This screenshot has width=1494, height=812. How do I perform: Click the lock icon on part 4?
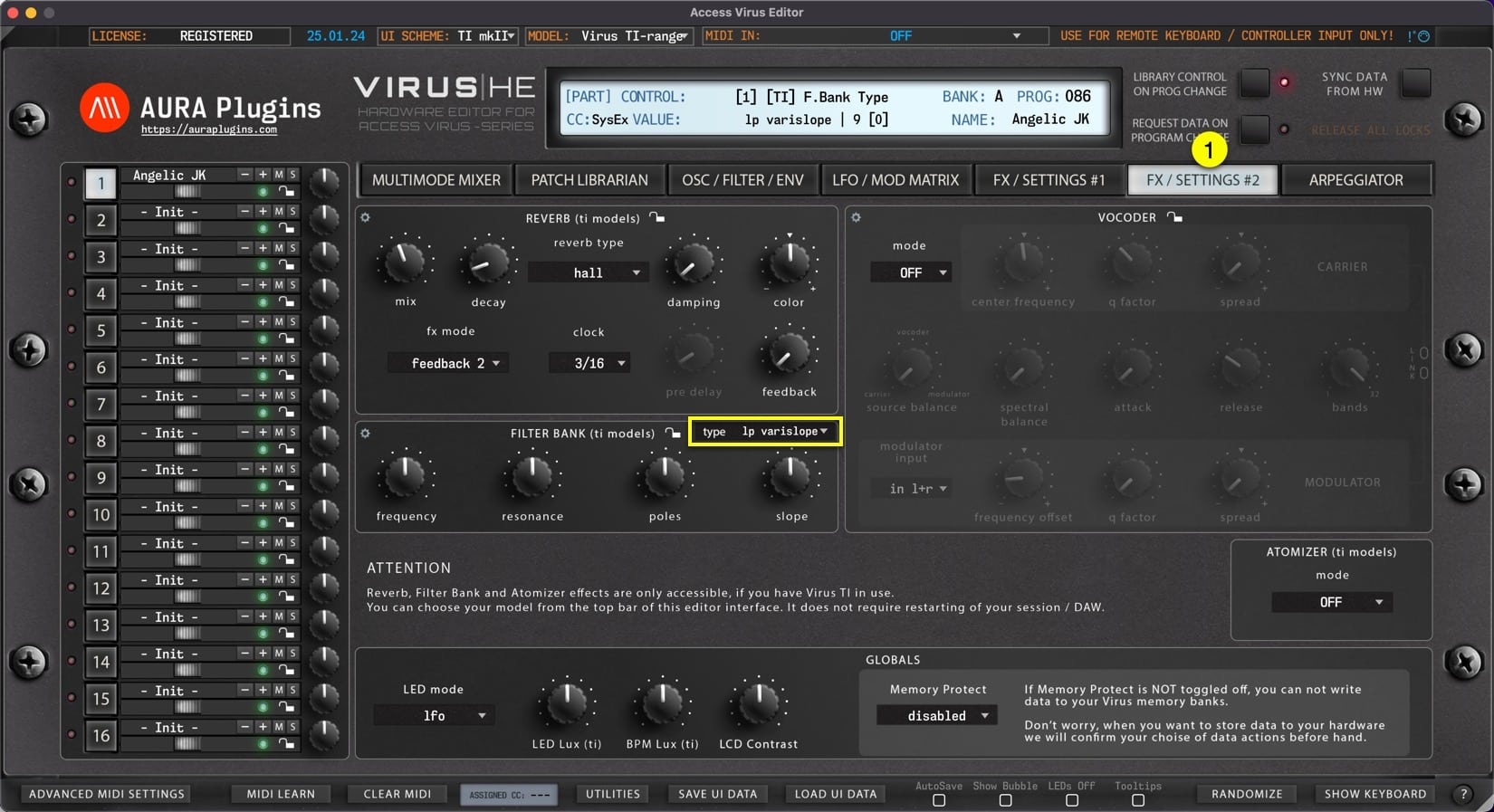click(286, 301)
